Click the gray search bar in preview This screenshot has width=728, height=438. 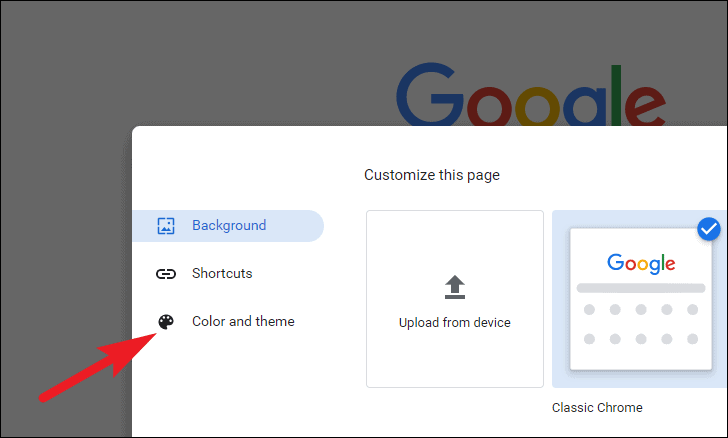(641, 288)
